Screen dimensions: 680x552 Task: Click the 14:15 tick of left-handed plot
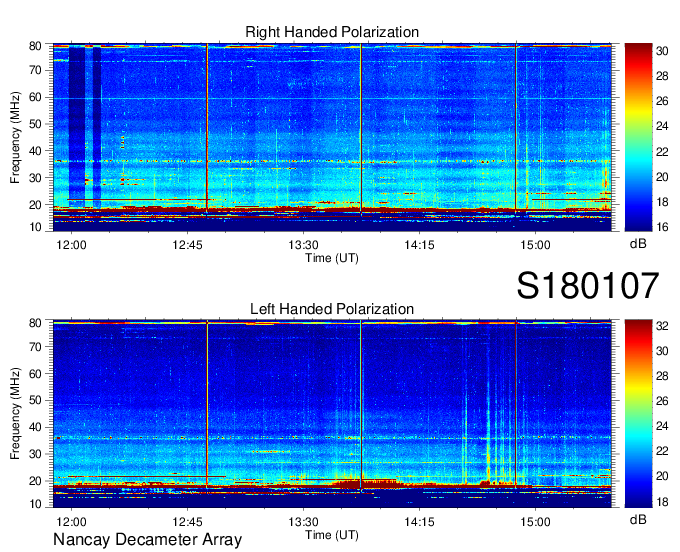point(419,522)
